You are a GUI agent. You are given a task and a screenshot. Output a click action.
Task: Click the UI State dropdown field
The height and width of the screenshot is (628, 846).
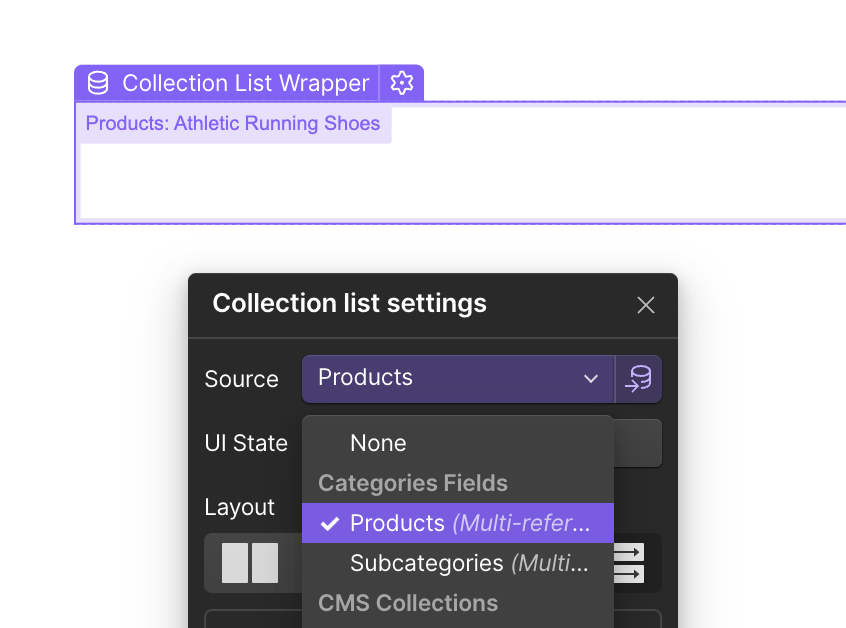tap(638, 443)
